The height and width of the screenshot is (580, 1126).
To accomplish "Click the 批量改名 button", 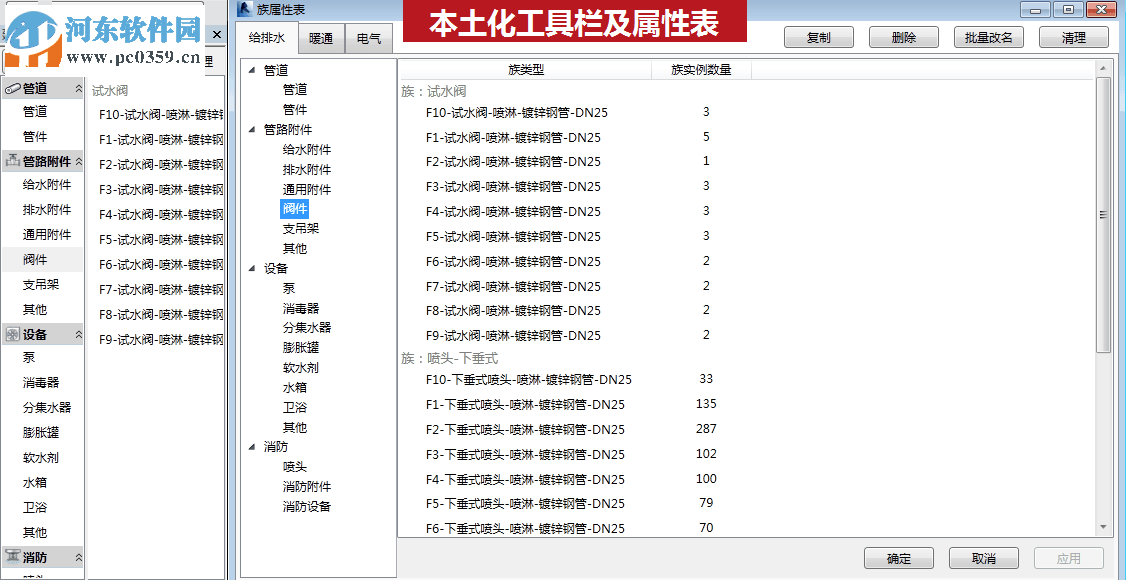I will point(989,38).
